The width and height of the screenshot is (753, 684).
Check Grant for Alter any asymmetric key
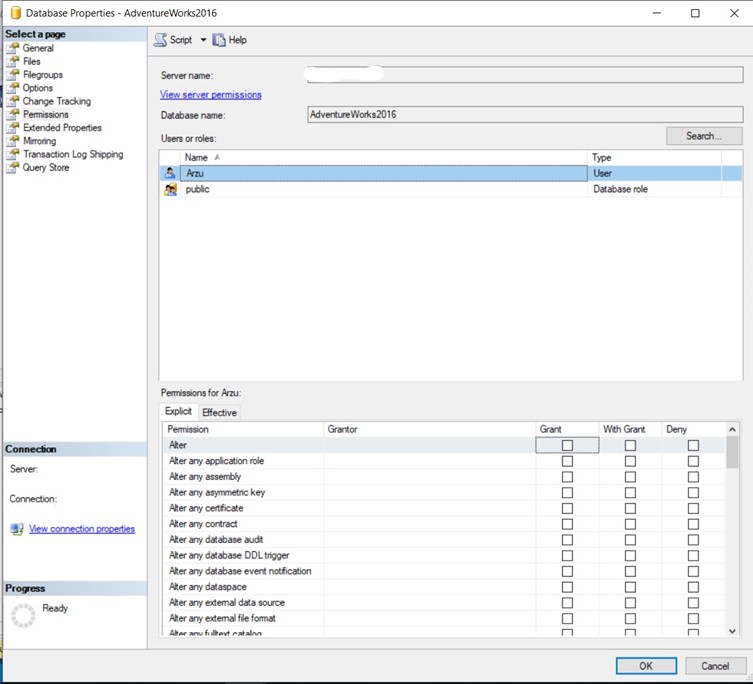567,493
